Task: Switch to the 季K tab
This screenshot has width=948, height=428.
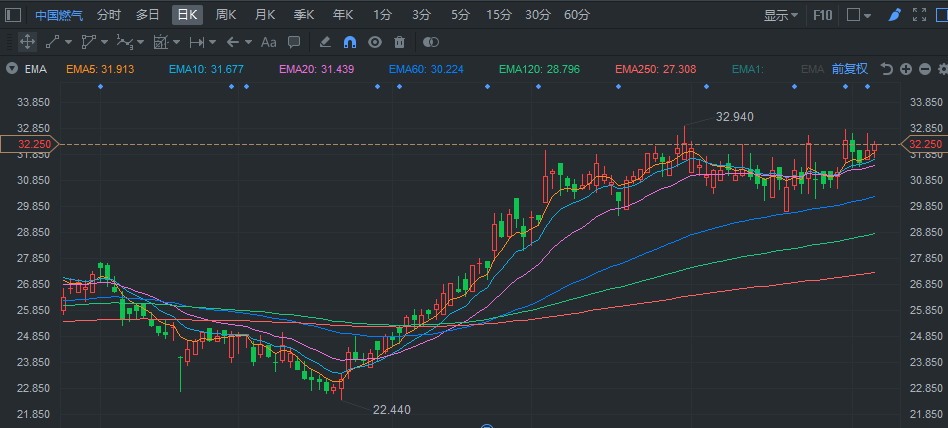Action: 304,15
